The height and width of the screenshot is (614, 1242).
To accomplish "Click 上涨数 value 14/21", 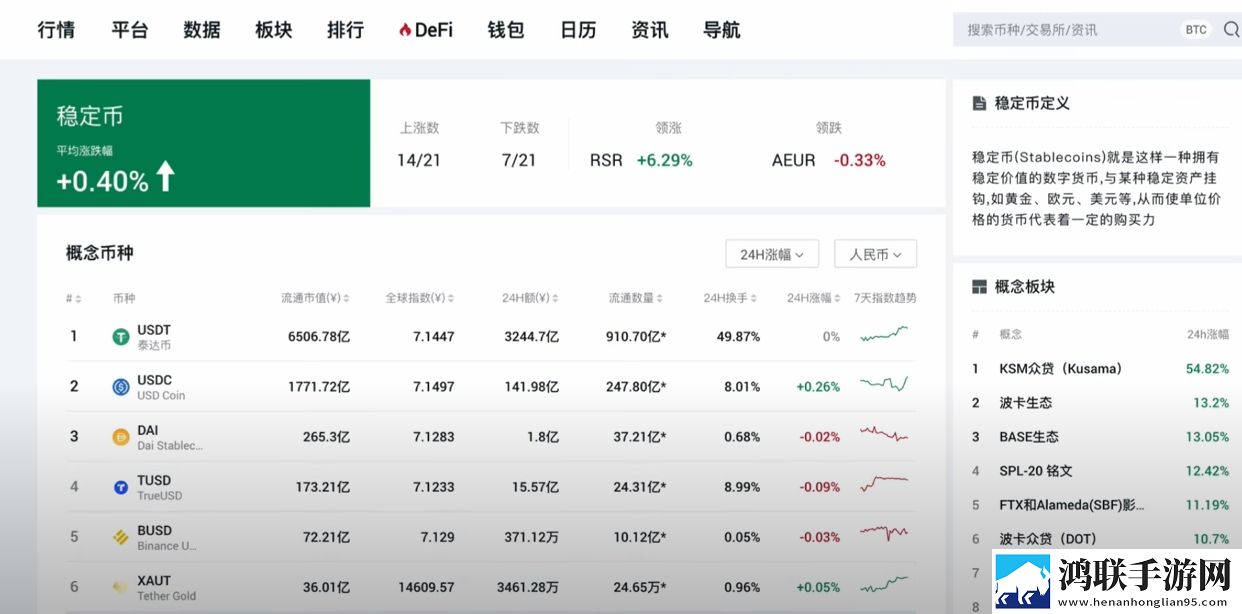I will 419,160.
